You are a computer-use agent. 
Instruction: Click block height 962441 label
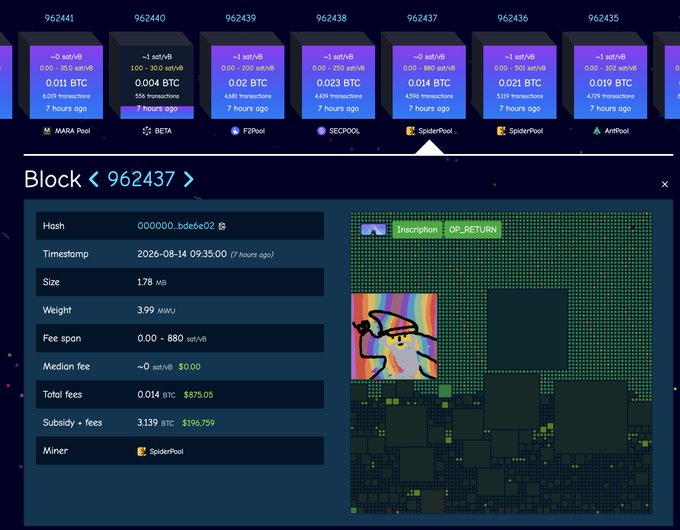[x=59, y=18]
